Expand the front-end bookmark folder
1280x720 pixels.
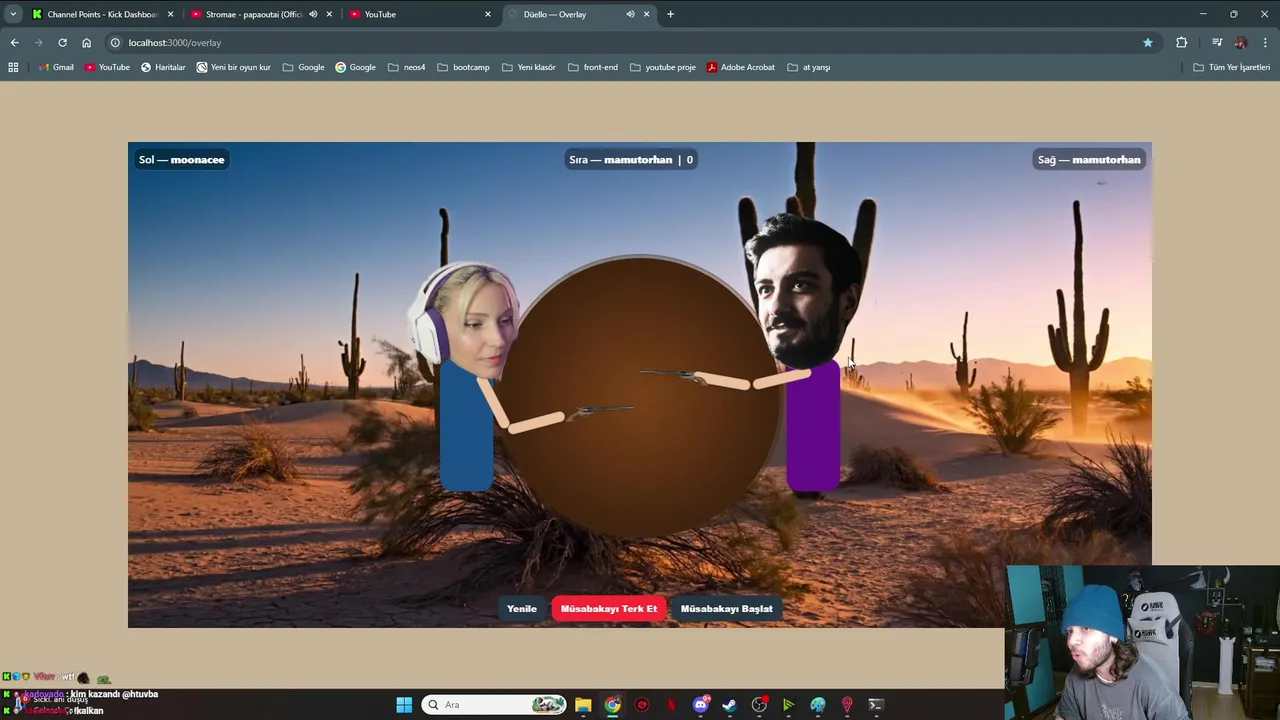593,67
